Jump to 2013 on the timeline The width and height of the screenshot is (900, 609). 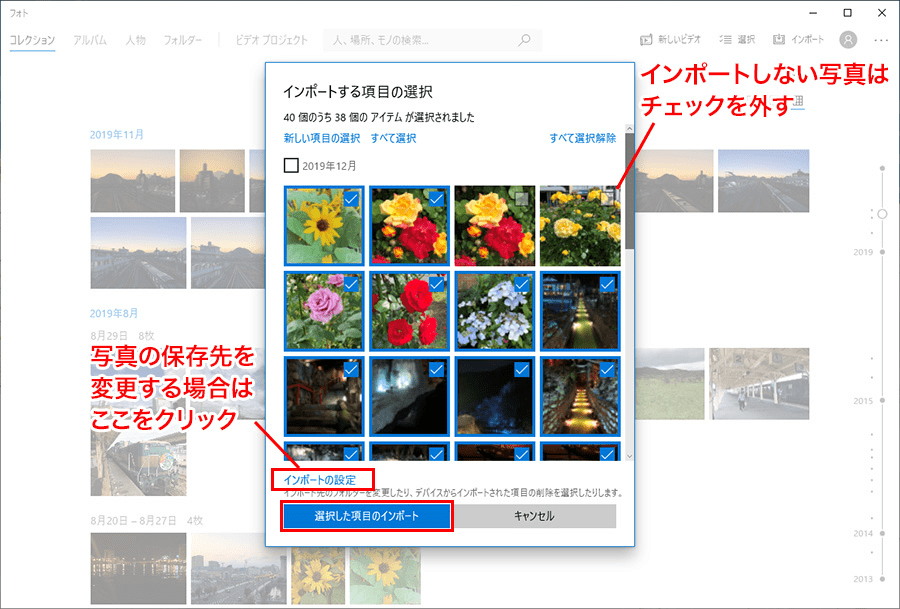(x=863, y=579)
